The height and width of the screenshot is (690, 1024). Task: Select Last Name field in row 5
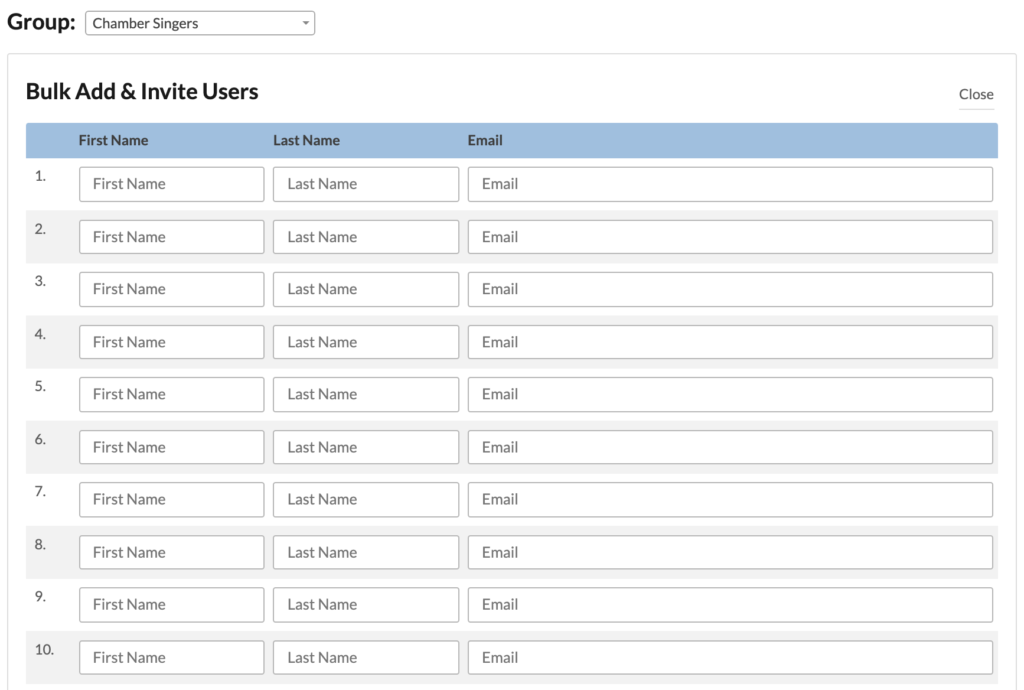(x=365, y=394)
